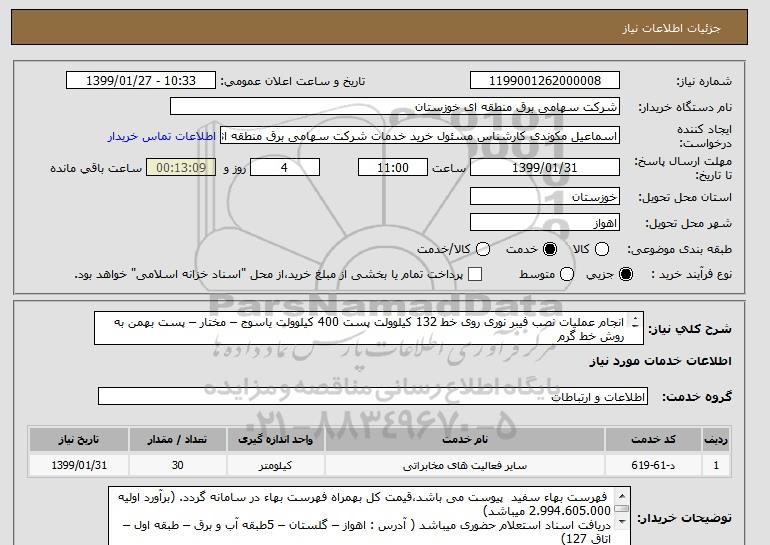This screenshot has height=545, width=770.
Task: Click the request creator name field
Action: [x=420, y=136]
